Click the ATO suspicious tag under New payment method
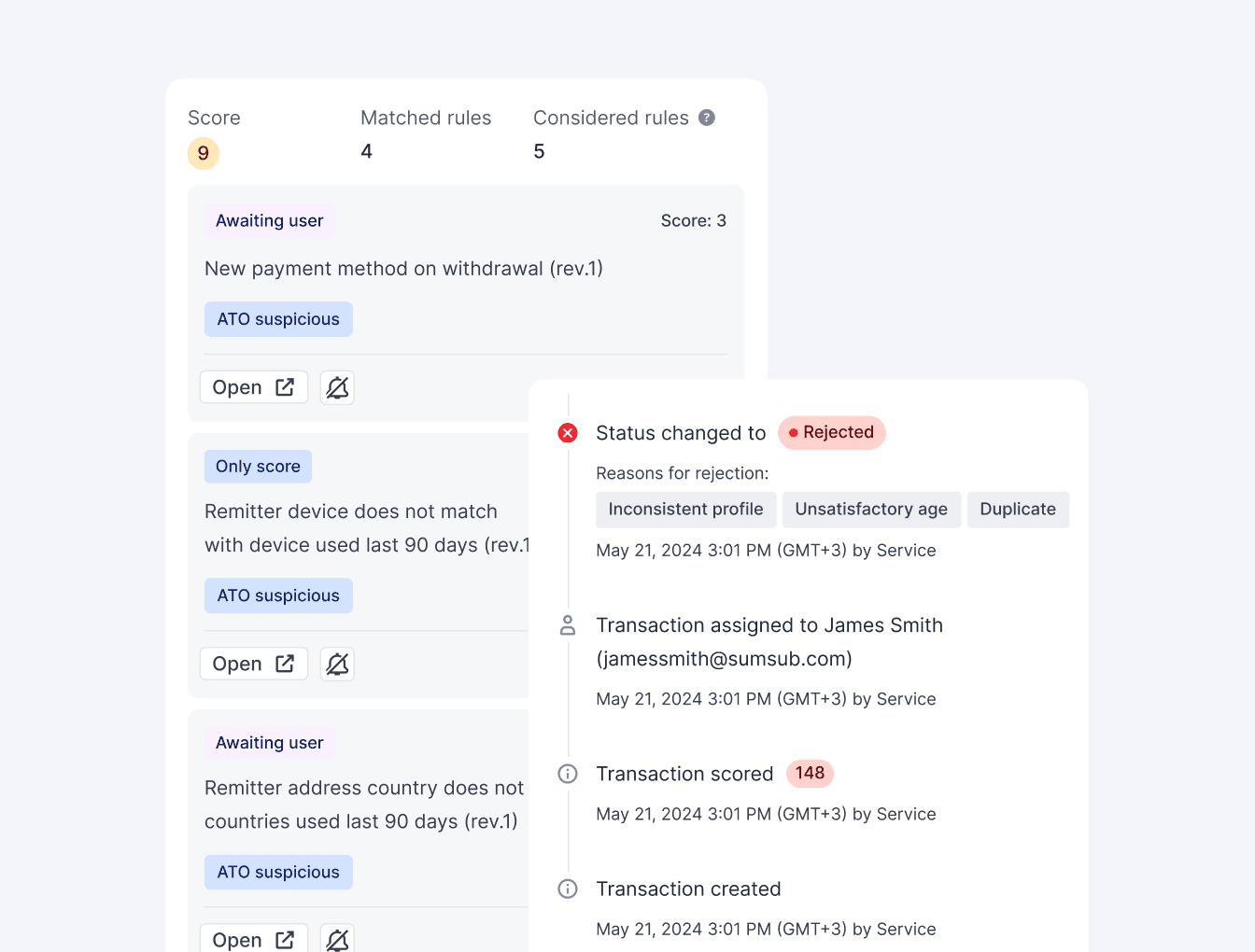 tap(278, 319)
